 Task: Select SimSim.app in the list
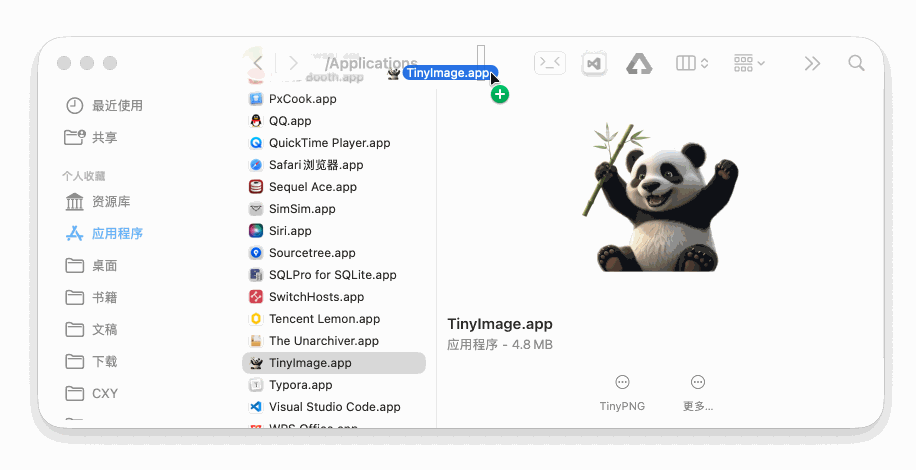click(334, 209)
